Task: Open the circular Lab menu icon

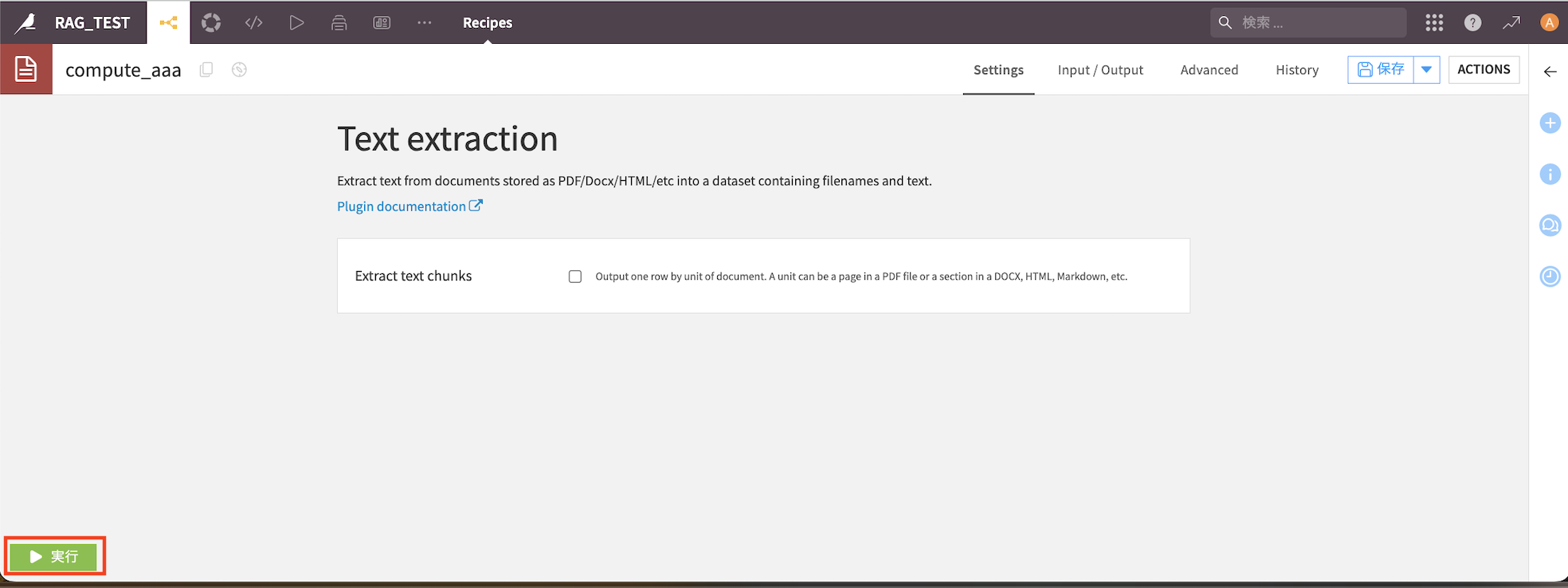Action: tap(211, 22)
